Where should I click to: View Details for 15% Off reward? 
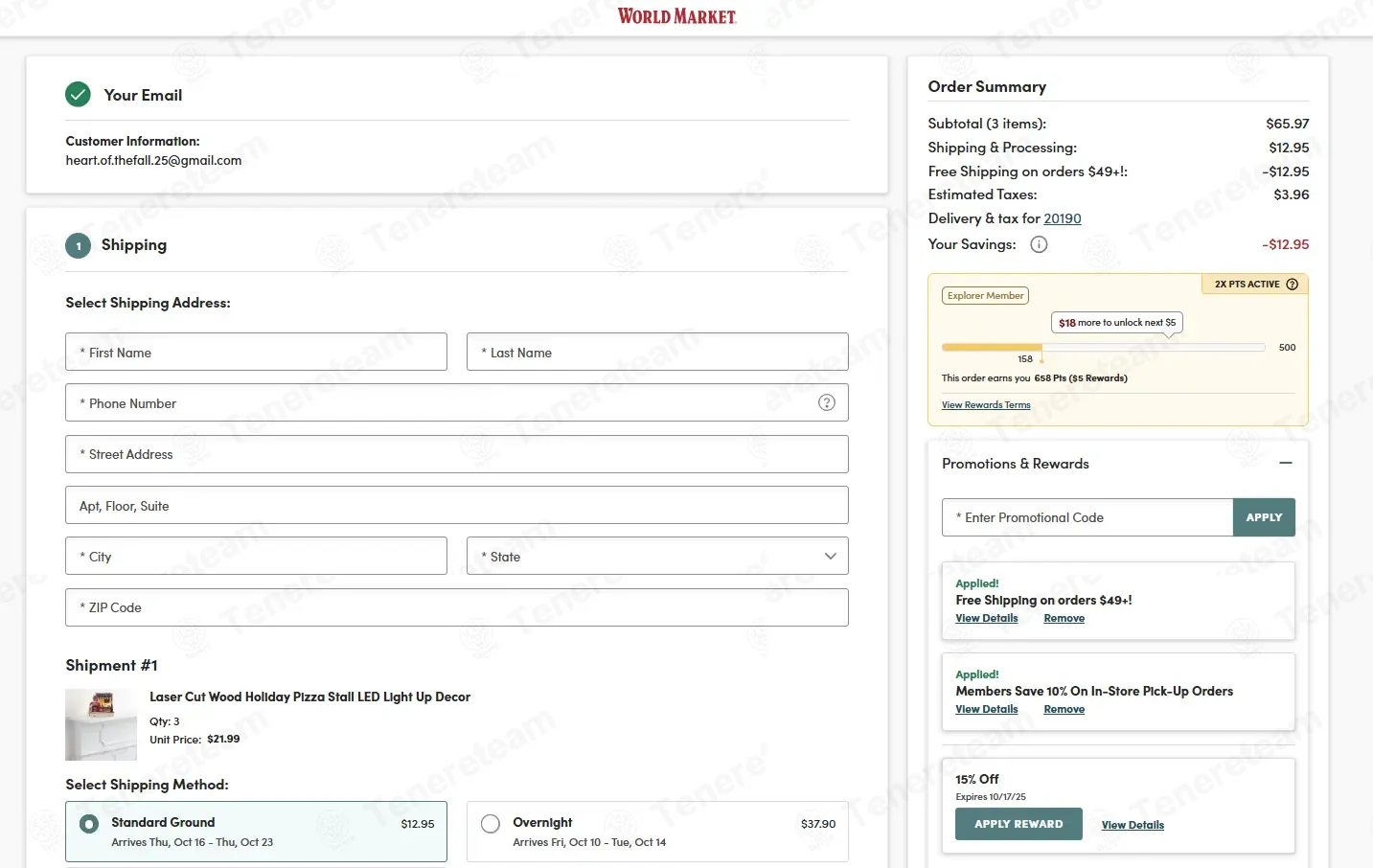click(1133, 825)
